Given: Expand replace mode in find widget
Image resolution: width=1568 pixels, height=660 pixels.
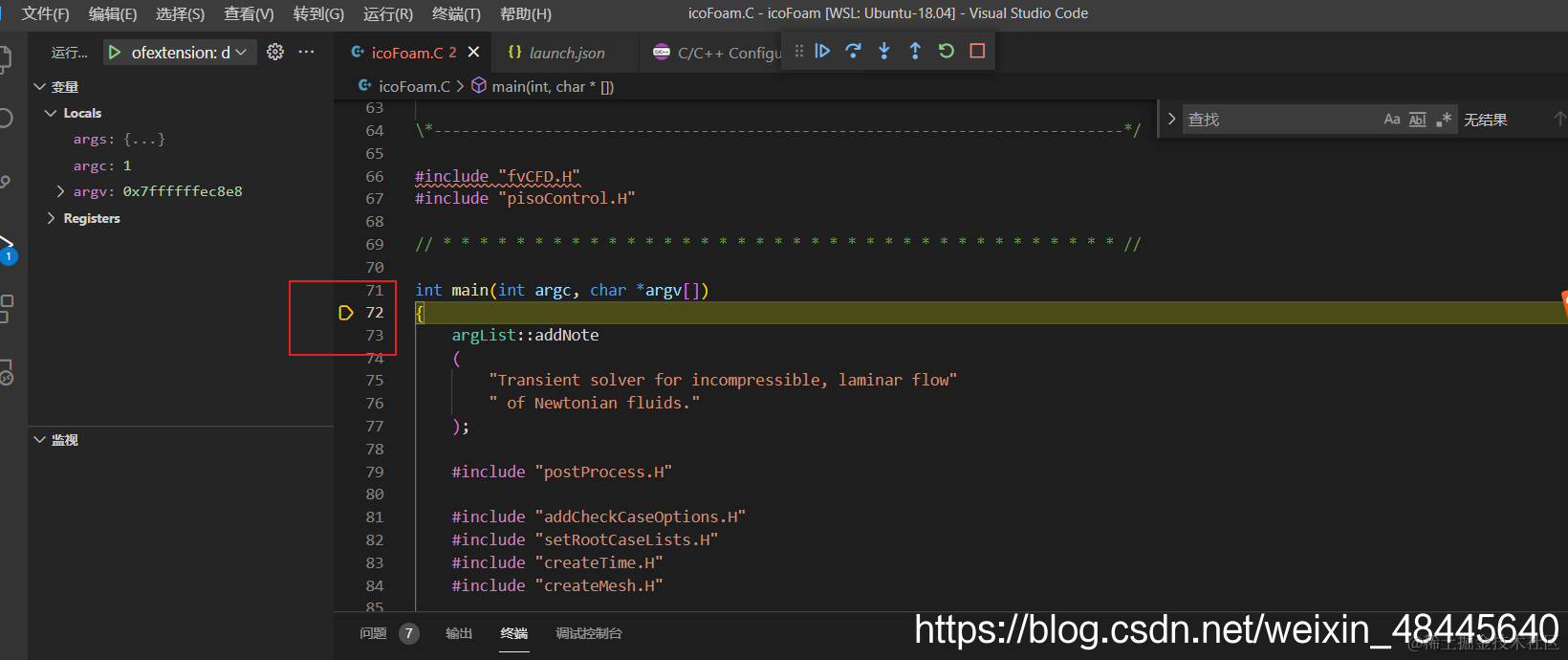Looking at the screenshot, I should pos(1171,120).
